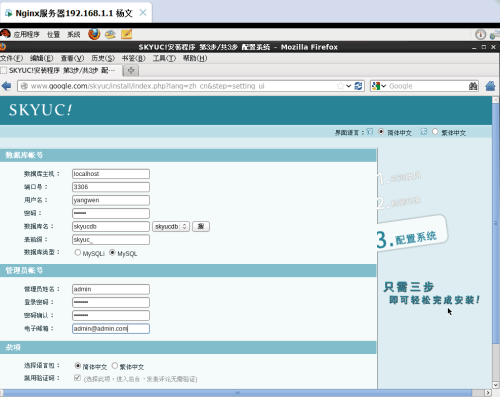Click the 管理员姓名 field containing admin
This screenshot has width=500, height=397.
pos(111,289)
